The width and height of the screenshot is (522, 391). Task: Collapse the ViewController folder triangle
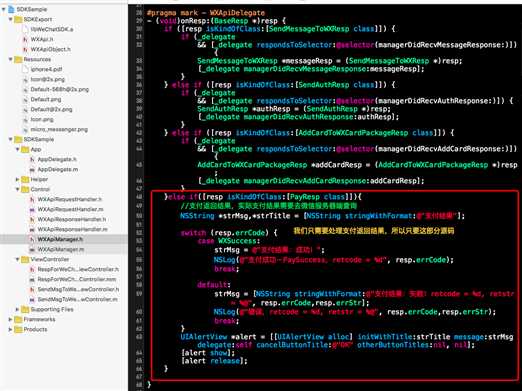[x=17, y=259]
